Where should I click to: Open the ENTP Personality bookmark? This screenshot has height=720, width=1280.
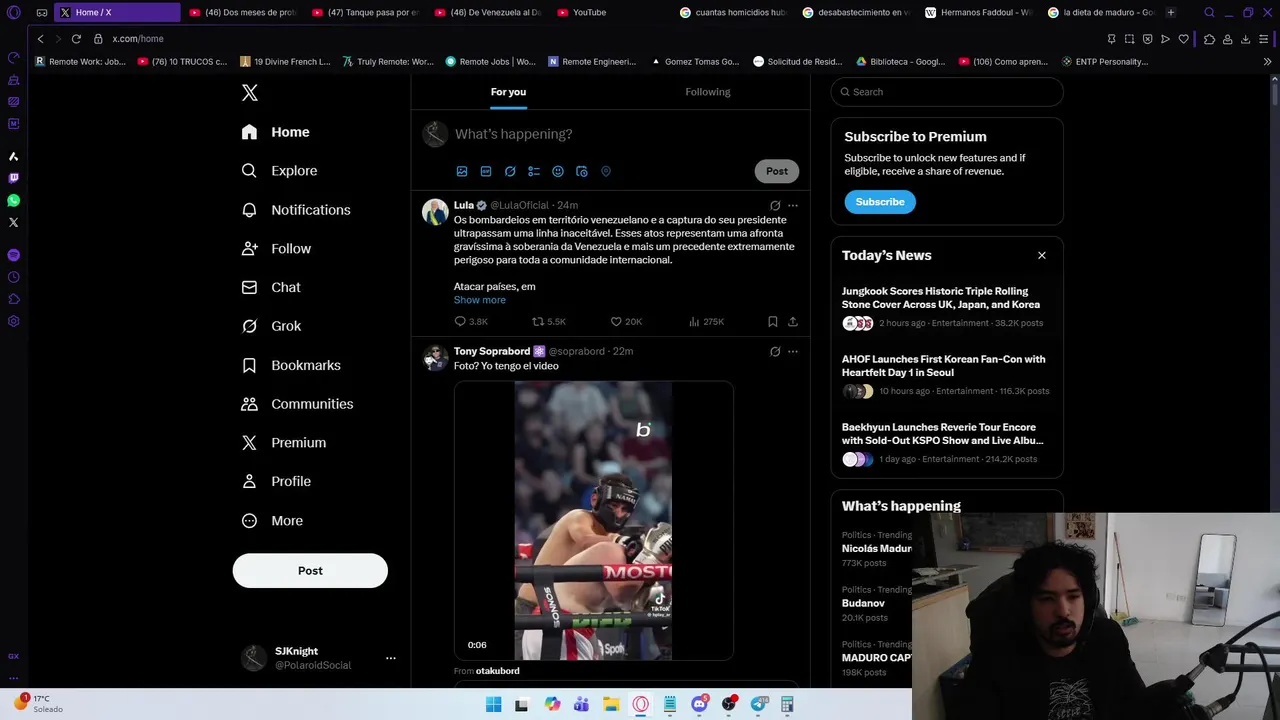coord(1104,62)
